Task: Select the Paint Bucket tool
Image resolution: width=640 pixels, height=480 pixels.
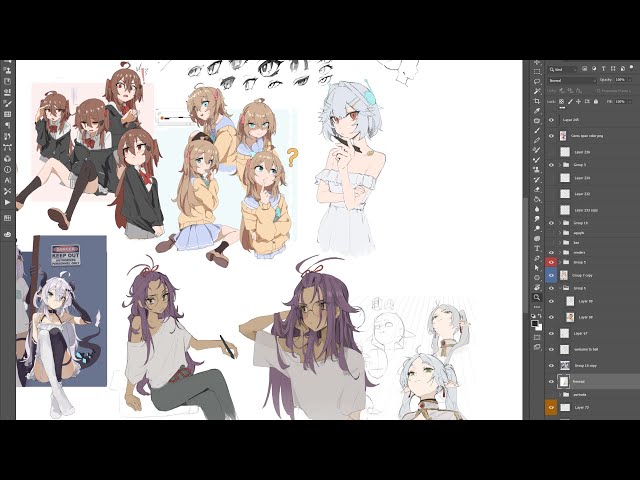Action: [537, 199]
